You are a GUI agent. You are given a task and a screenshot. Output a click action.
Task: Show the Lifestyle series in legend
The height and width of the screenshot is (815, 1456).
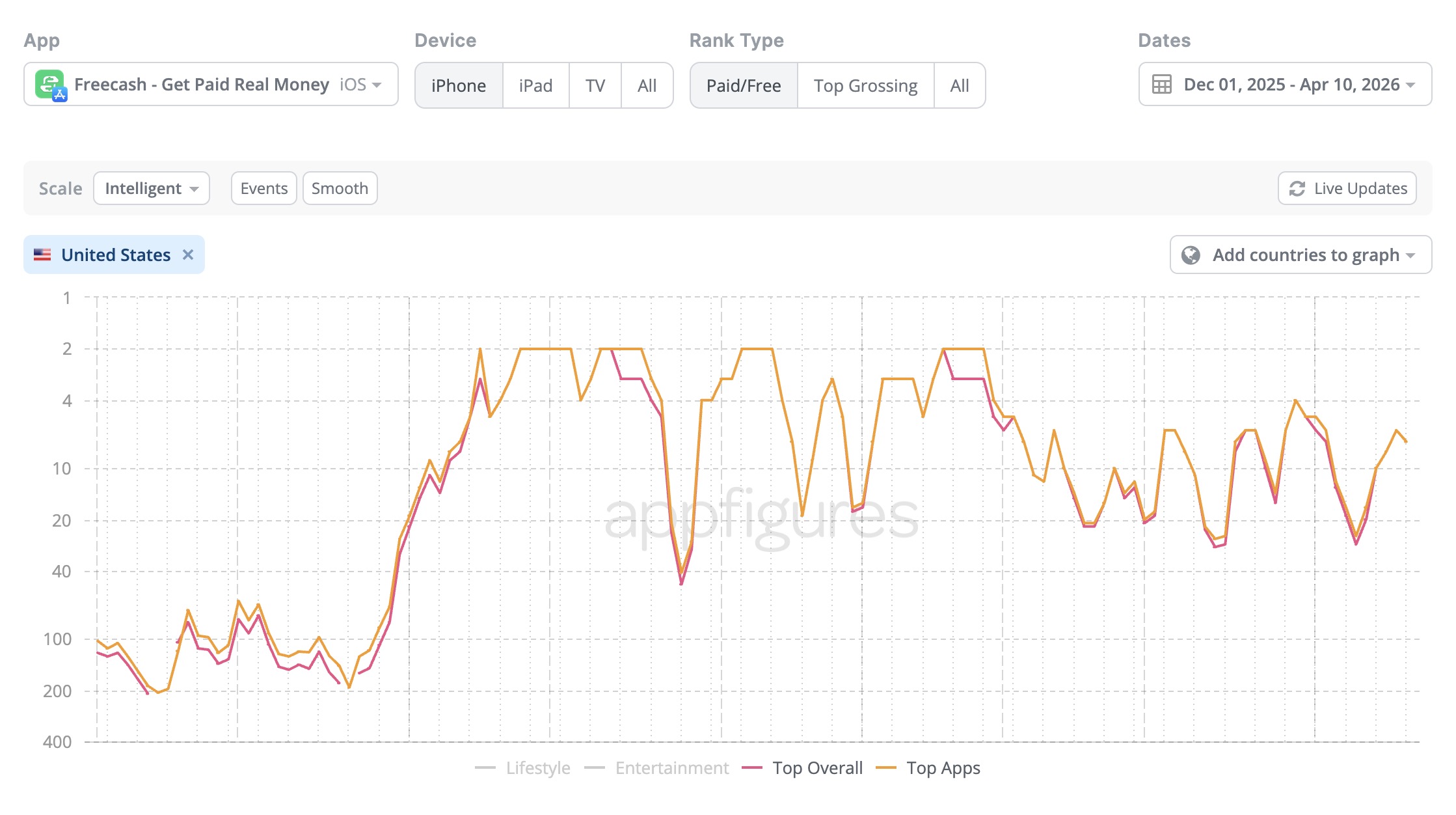pos(537,768)
